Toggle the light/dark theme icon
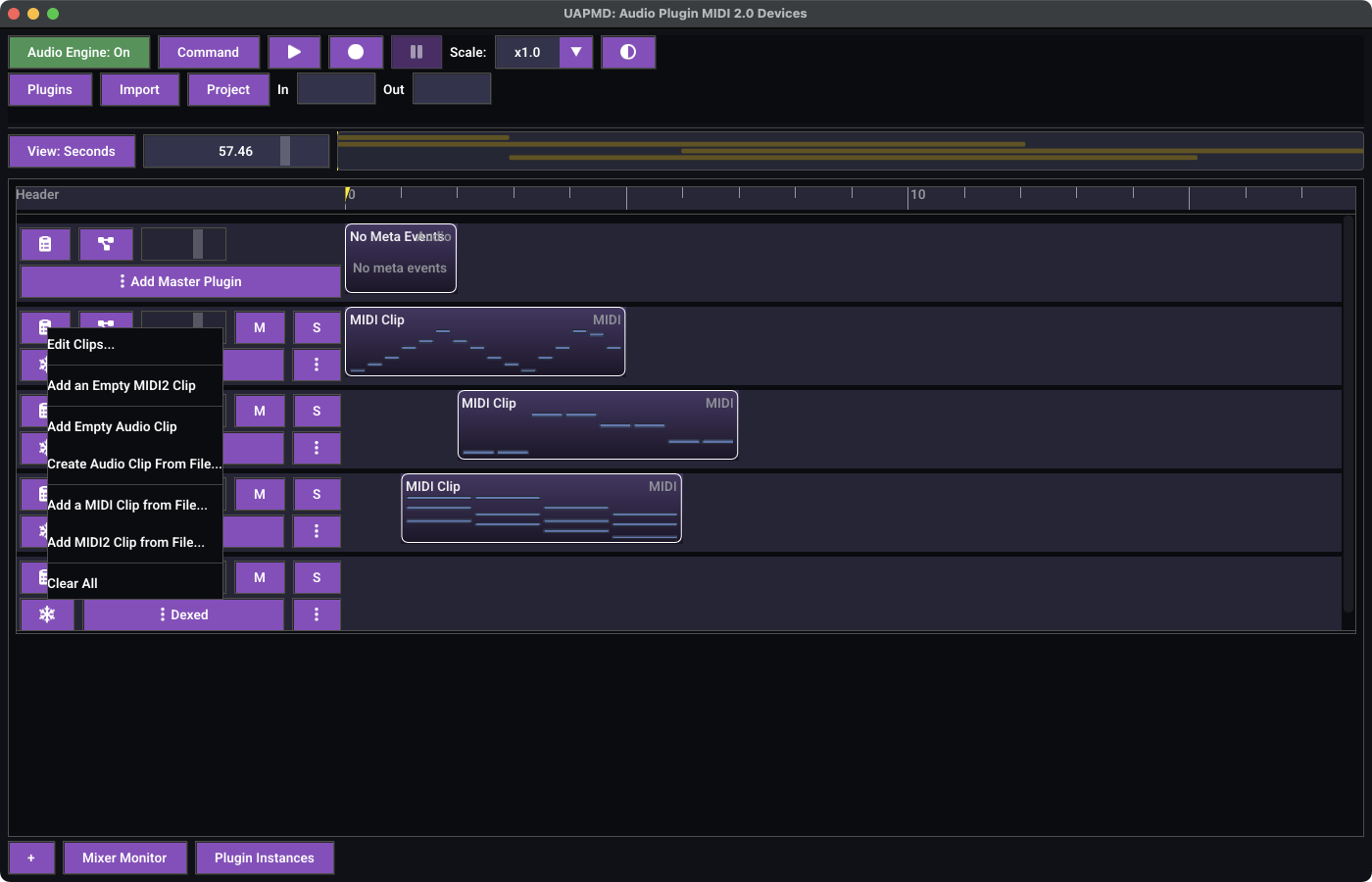The width and height of the screenshot is (1372, 882). tap(628, 52)
